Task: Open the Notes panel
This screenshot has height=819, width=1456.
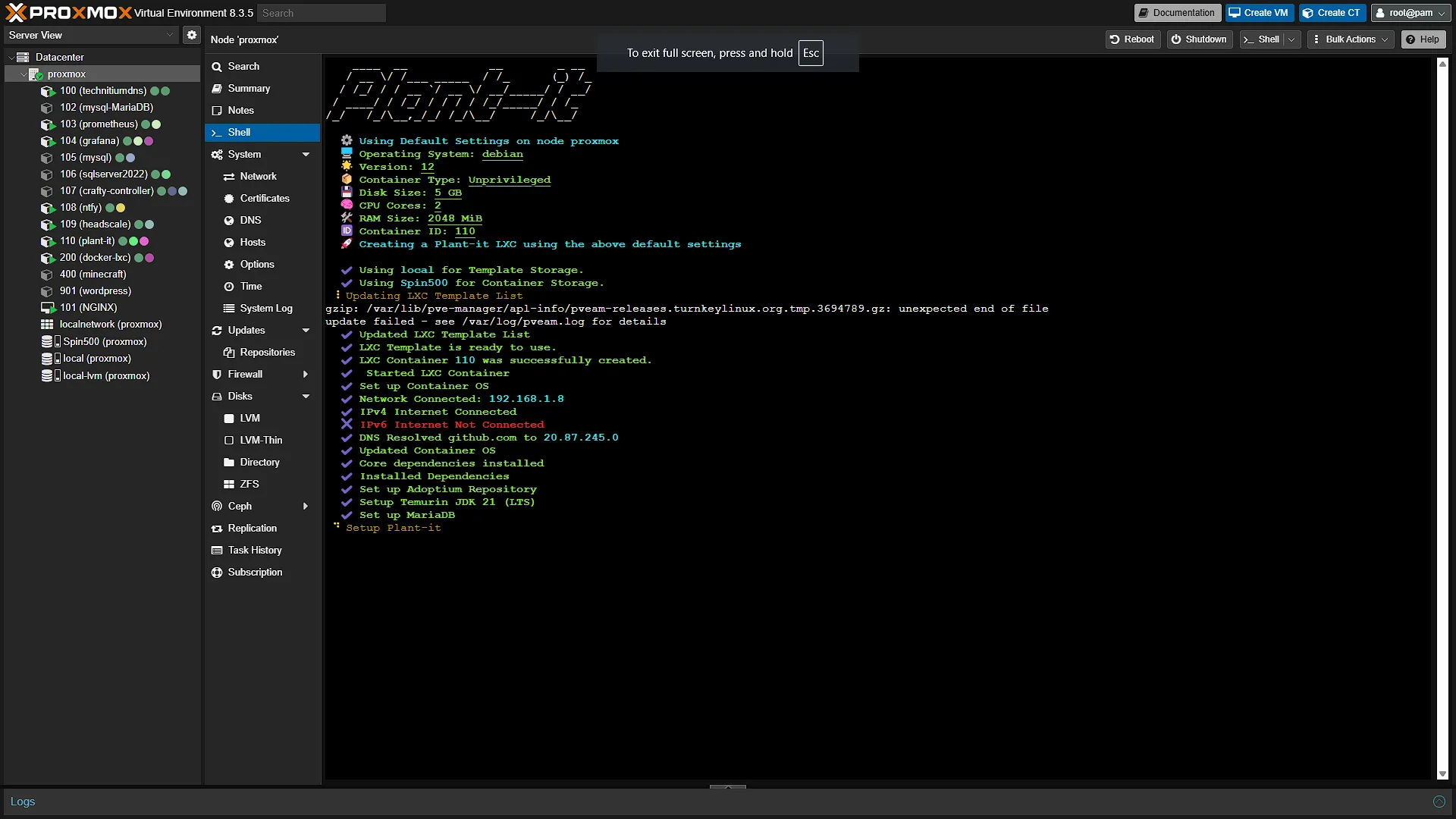Action: point(262,111)
